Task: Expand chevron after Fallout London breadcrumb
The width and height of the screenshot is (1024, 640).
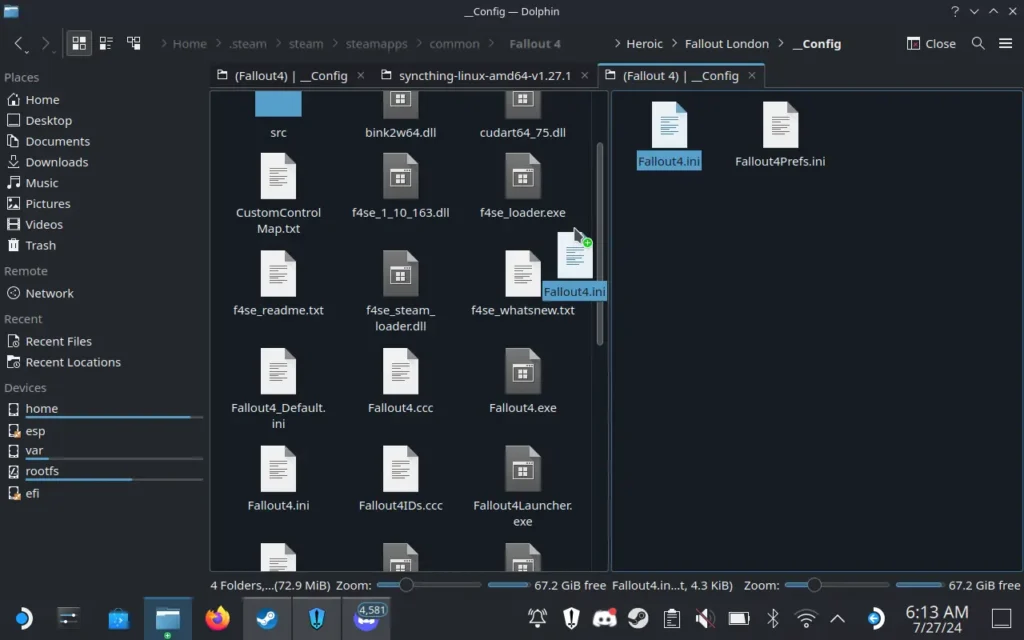Action: click(x=780, y=44)
